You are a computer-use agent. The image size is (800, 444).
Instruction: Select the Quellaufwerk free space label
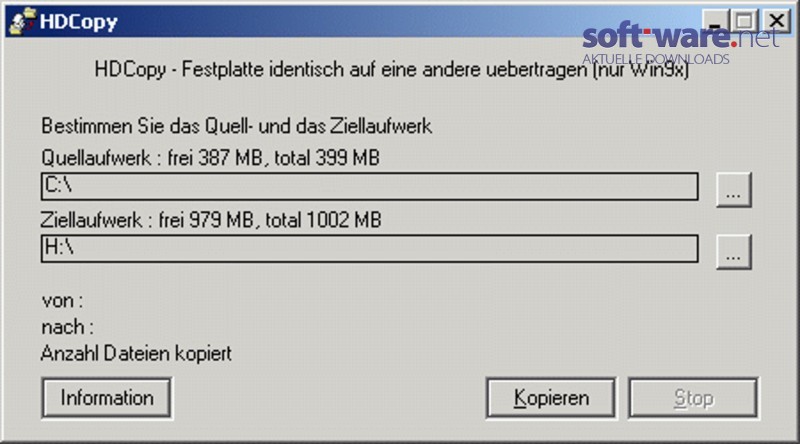tap(210, 158)
